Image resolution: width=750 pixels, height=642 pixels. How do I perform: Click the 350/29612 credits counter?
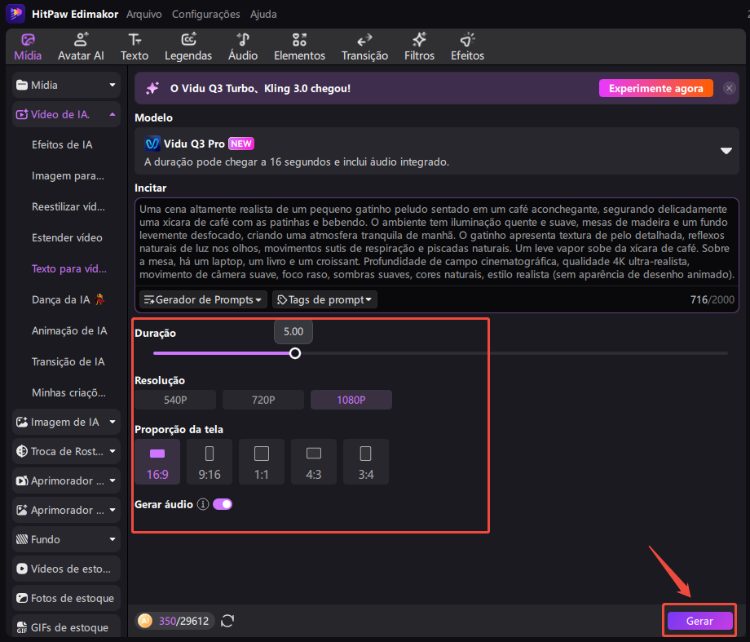184,621
